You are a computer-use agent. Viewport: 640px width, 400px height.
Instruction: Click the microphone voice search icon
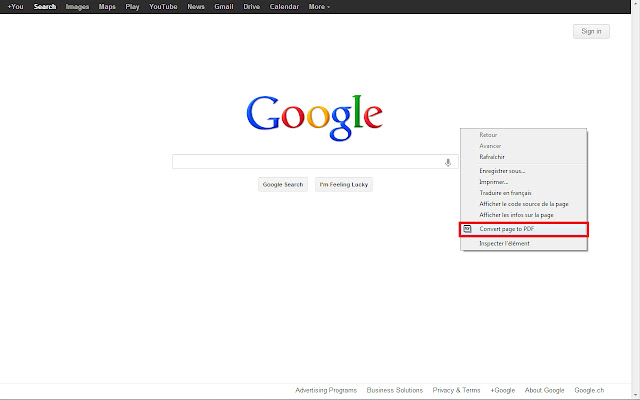click(x=448, y=162)
